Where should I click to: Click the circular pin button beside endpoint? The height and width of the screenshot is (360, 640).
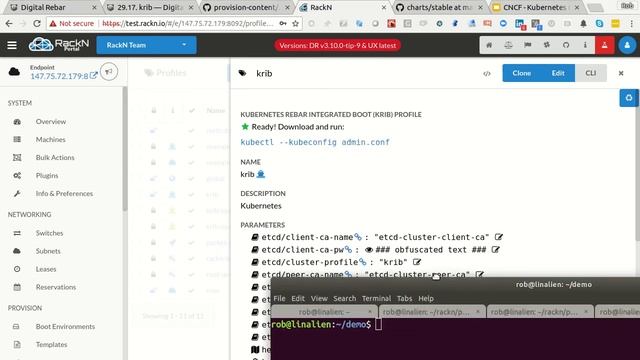(109, 71)
